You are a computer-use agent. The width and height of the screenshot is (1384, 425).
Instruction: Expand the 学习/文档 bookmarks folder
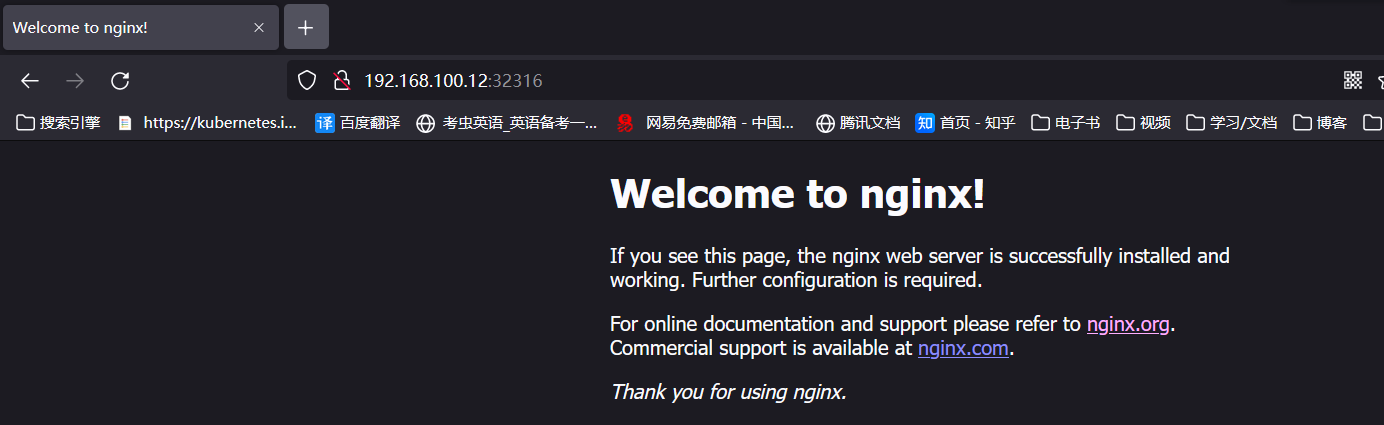1232,123
